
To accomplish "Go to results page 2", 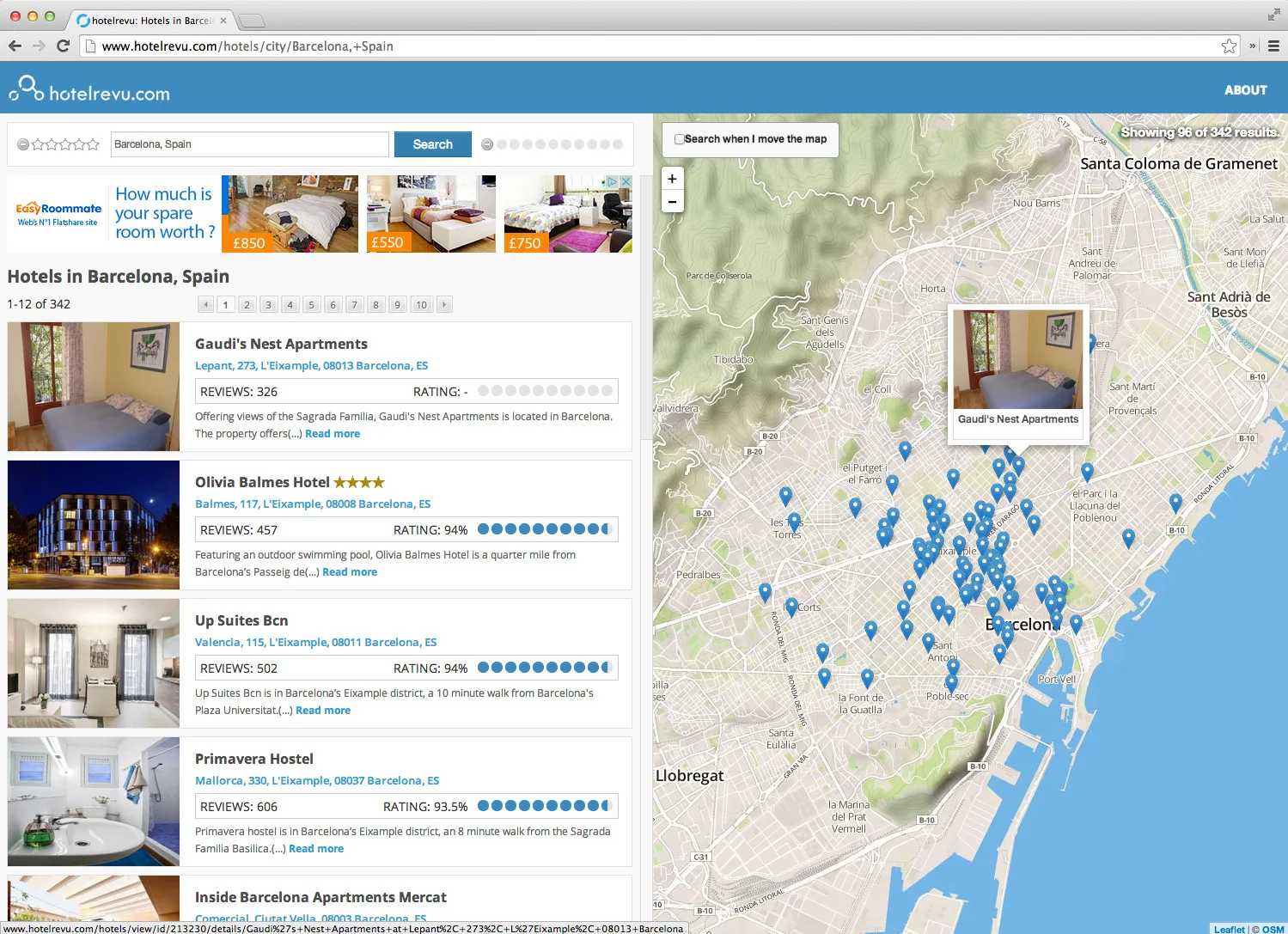I will [x=247, y=304].
